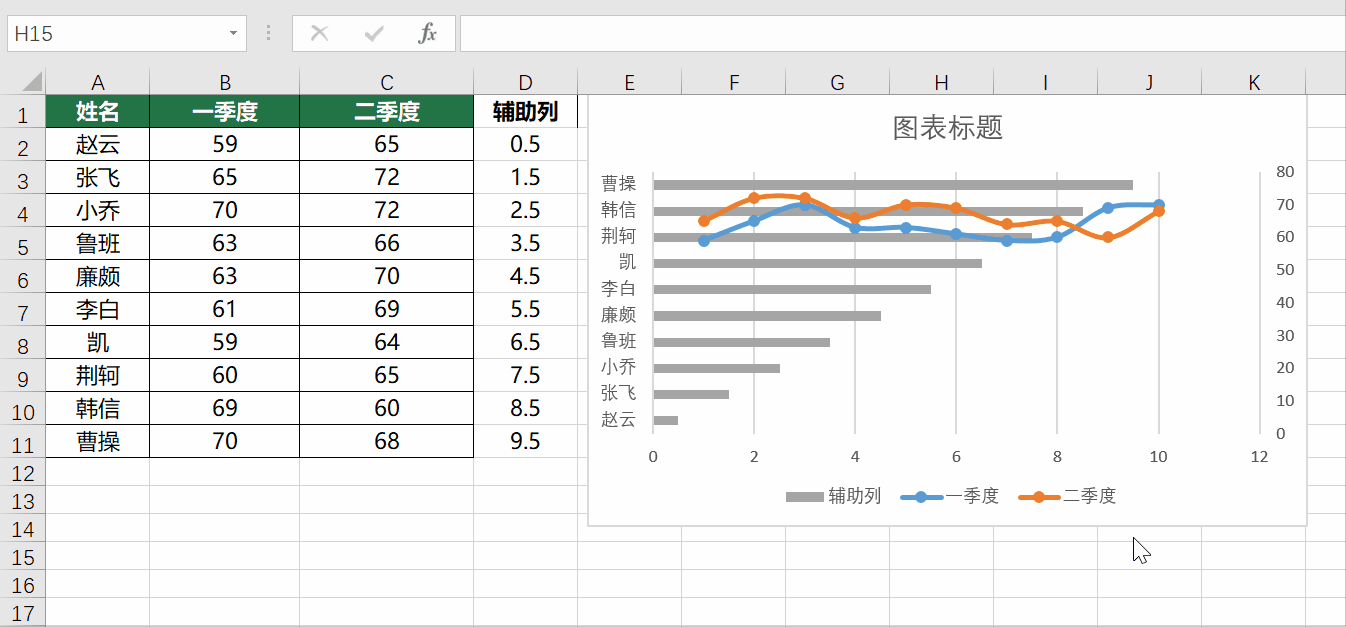Click the horizontal axis value 12
The width and height of the screenshot is (1346, 627).
(1259, 456)
